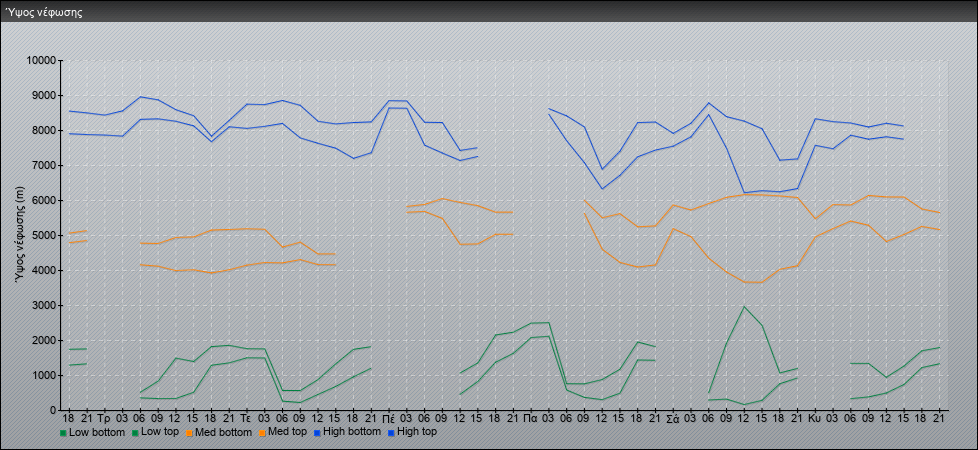Screen dimensions: 978x450
Task: Click the 'Ύψος νέφωσης (m)' vertical axis title
Action: [21, 235]
